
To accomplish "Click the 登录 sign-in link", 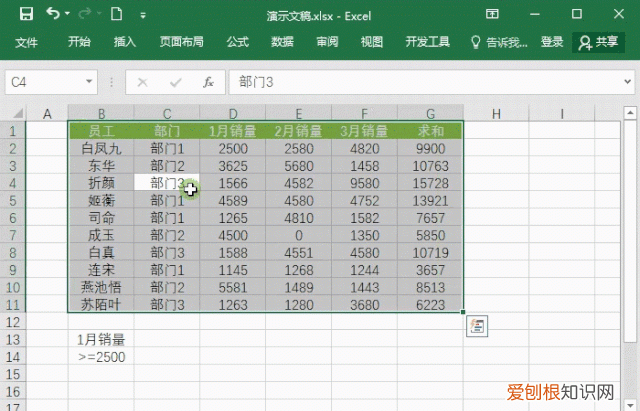I will (552, 42).
